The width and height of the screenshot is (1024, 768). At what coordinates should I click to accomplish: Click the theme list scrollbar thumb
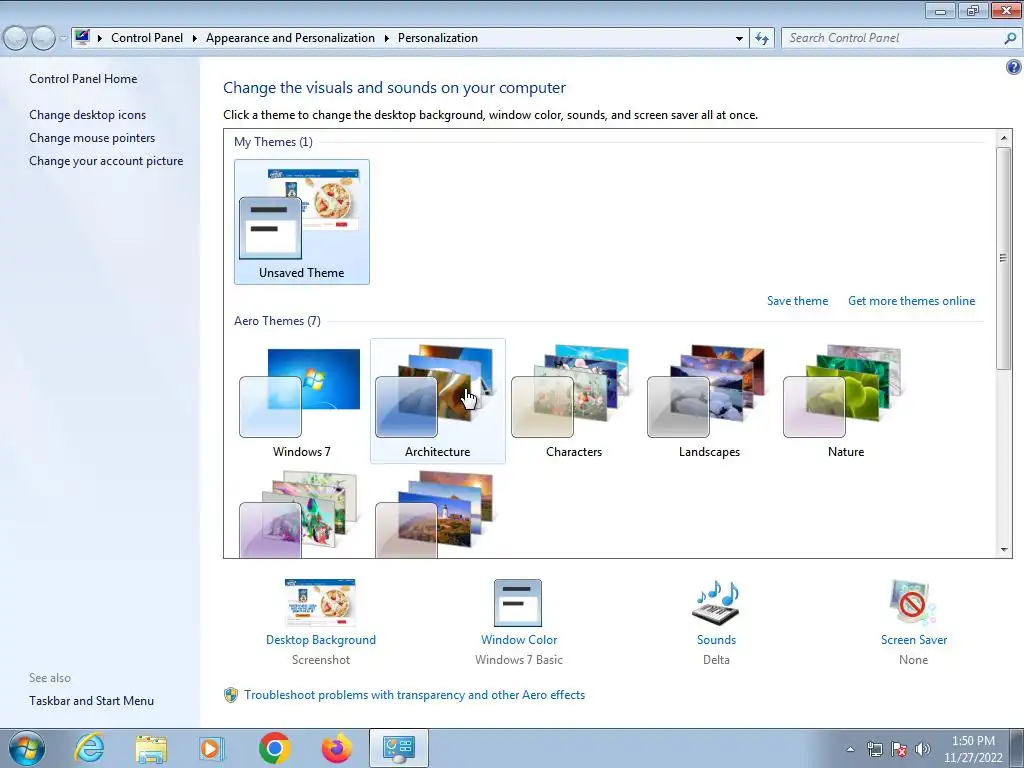tap(1004, 258)
